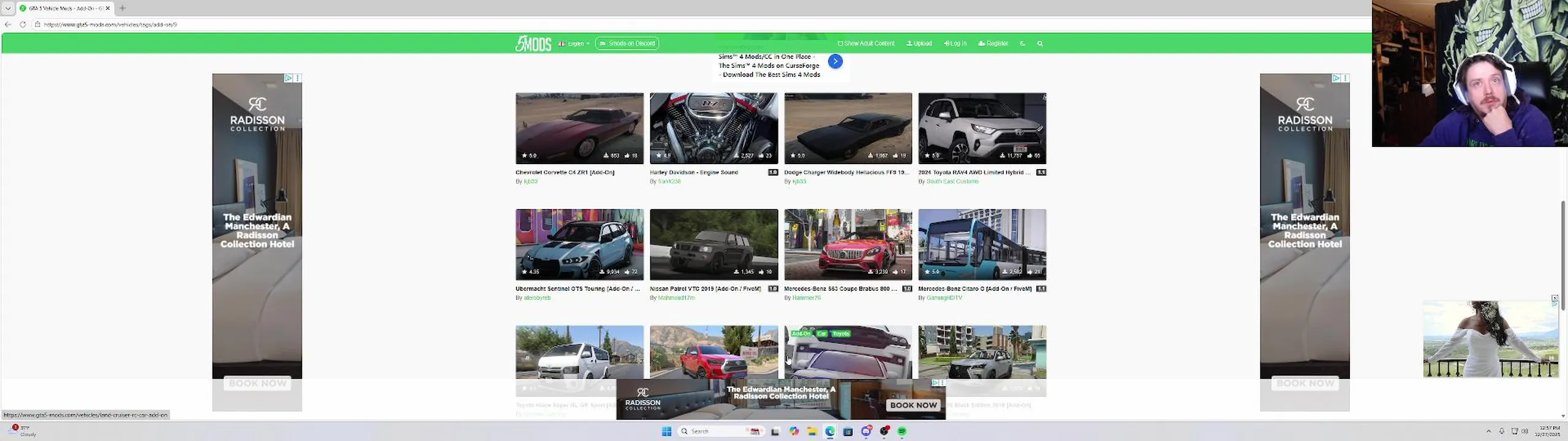The width and height of the screenshot is (1568, 441).
Task: Toggle dark mode moon icon
Action: click(x=1022, y=43)
